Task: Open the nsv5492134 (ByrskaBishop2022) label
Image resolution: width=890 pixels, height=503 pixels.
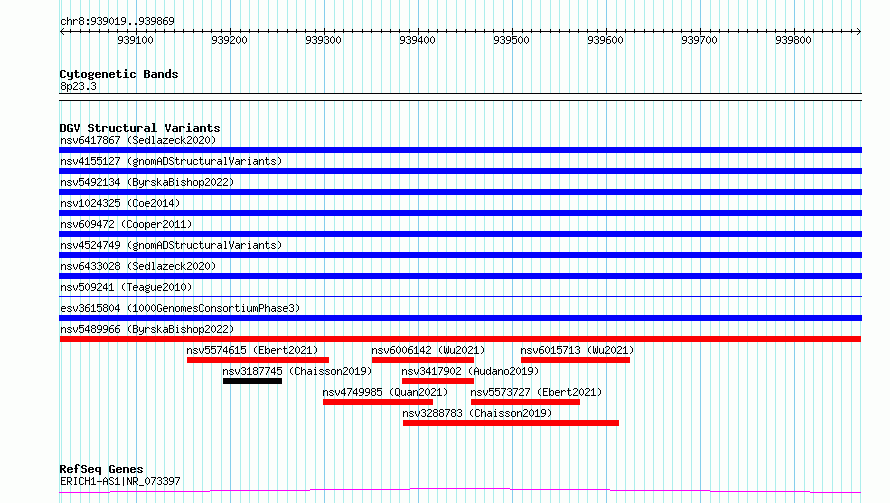Action: [x=147, y=182]
